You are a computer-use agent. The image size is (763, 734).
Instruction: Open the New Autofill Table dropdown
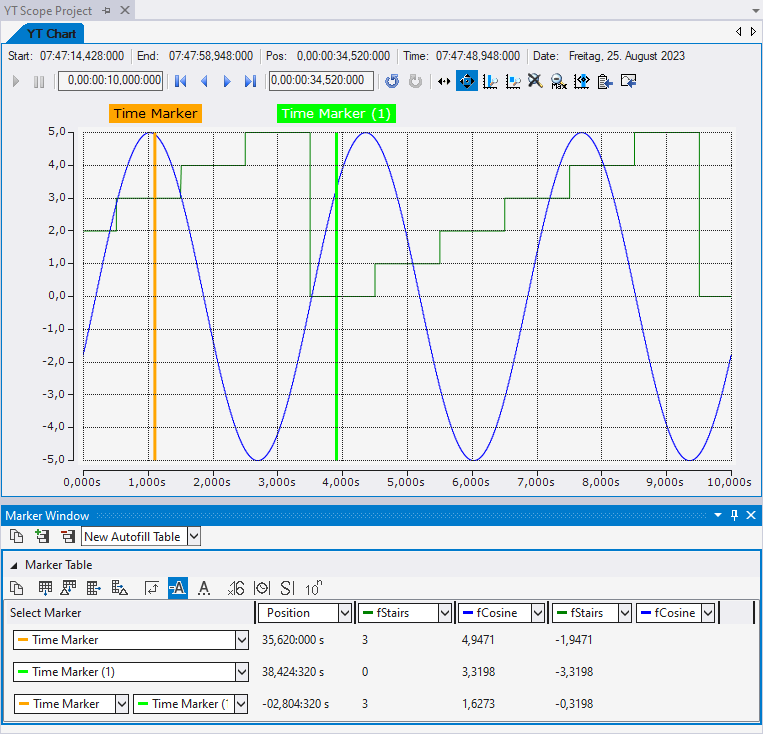(x=194, y=536)
